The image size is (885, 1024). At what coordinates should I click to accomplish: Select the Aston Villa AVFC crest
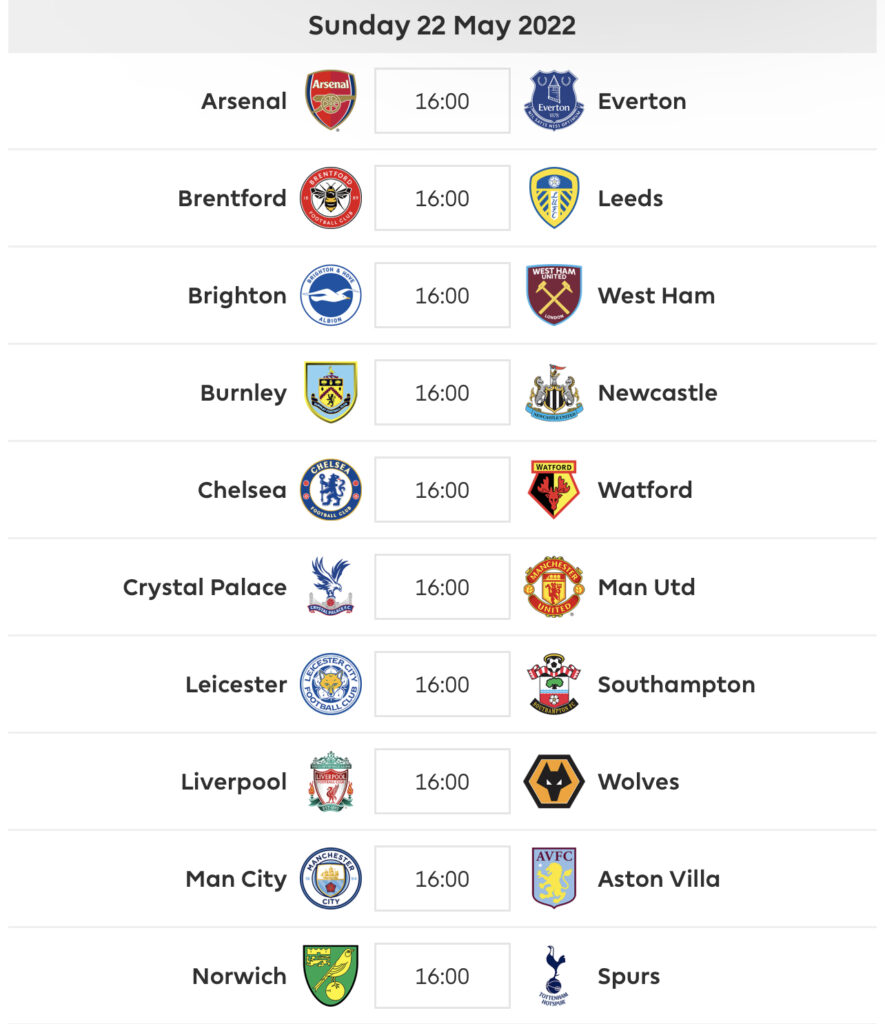point(554,878)
